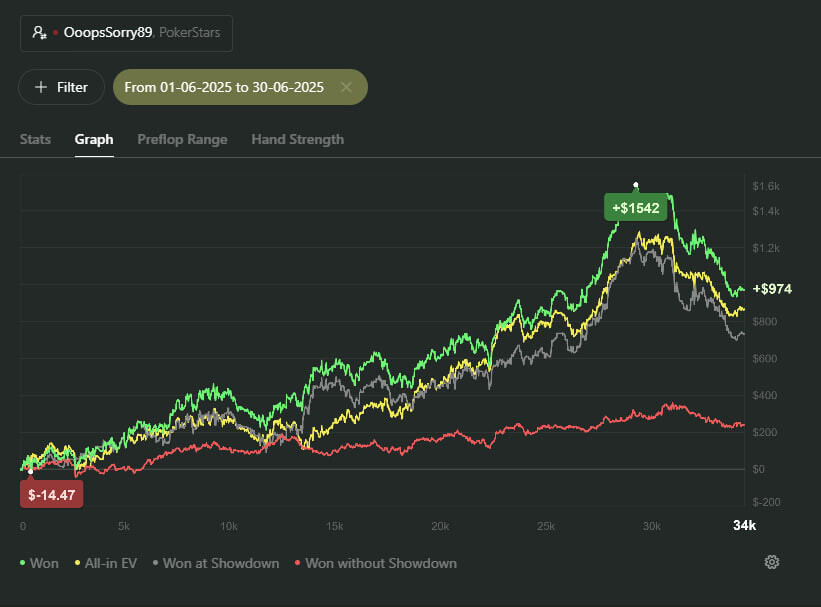821x607 pixels.
Task: Click the player profile icon
Action: coord(39,32)
